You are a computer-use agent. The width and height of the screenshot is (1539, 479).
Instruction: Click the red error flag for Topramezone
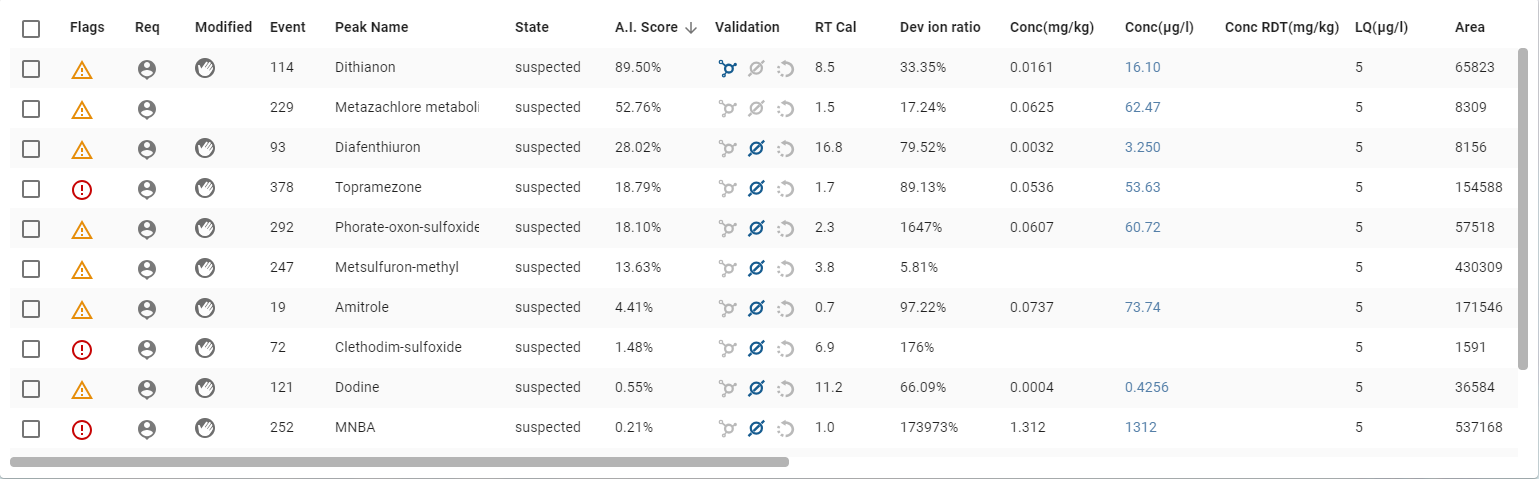coord(82,189)
